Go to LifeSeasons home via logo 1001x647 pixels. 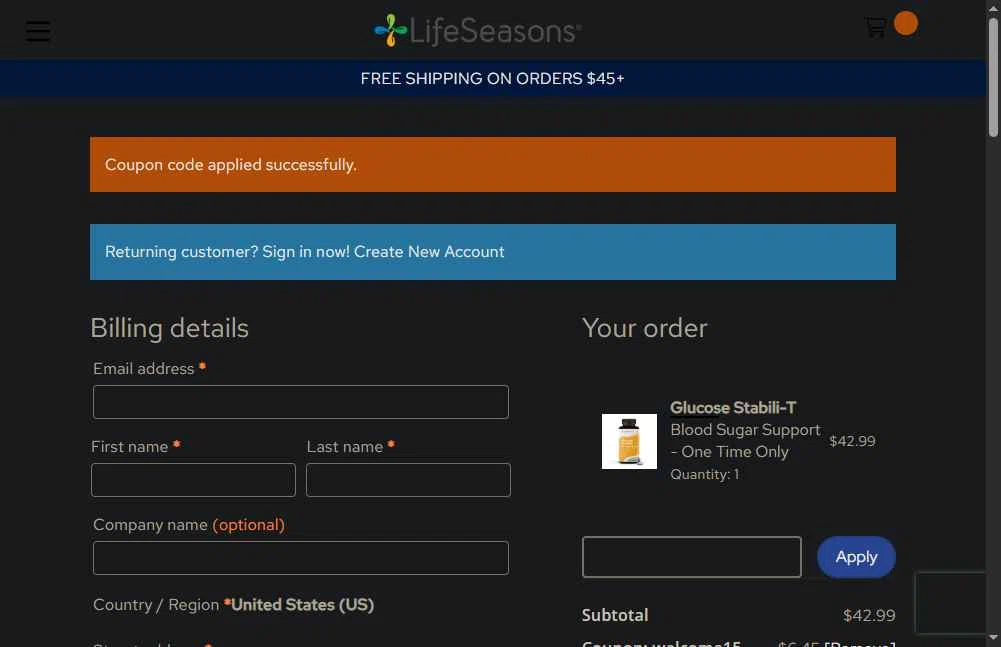tap(478, 31)
